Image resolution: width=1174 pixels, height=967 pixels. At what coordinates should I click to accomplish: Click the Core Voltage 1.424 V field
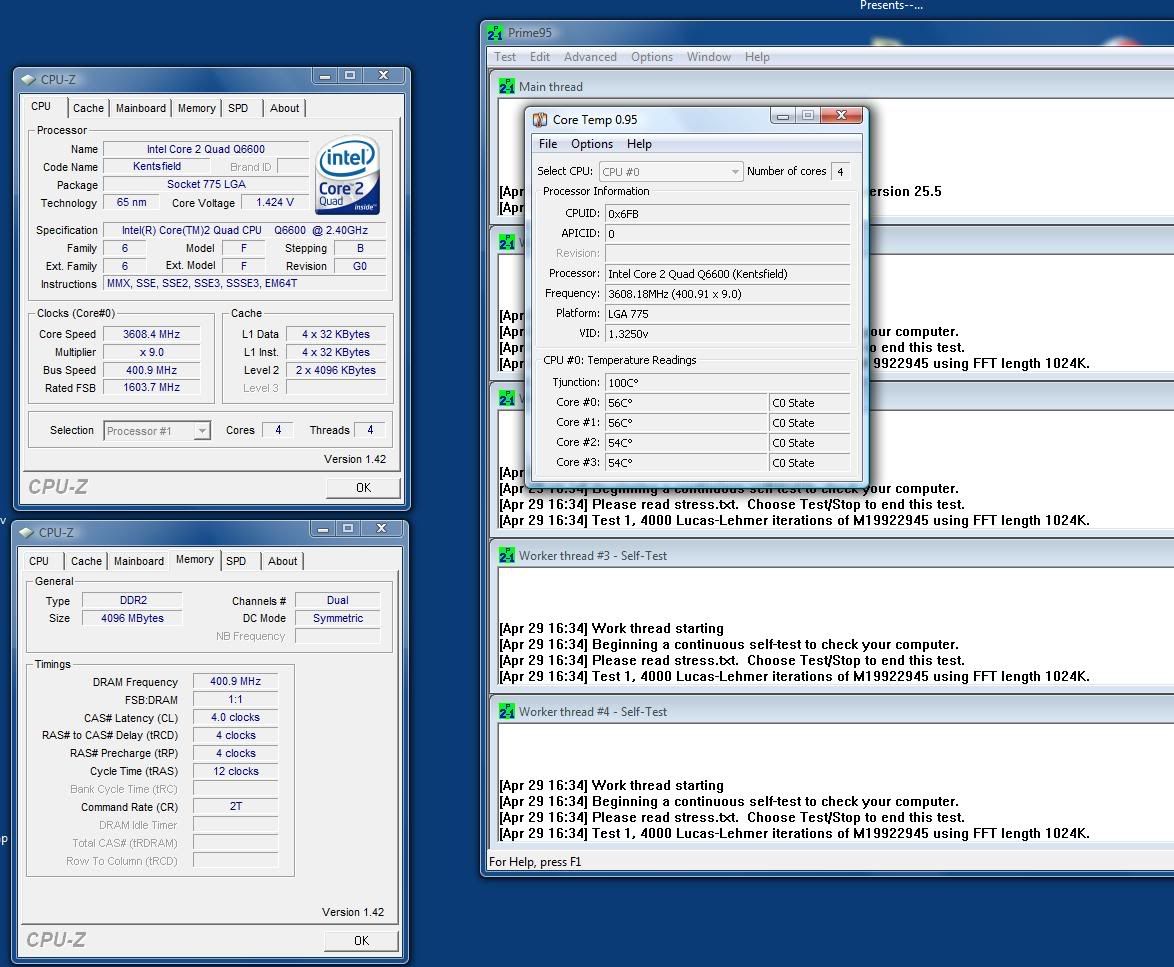pos(274,202)
